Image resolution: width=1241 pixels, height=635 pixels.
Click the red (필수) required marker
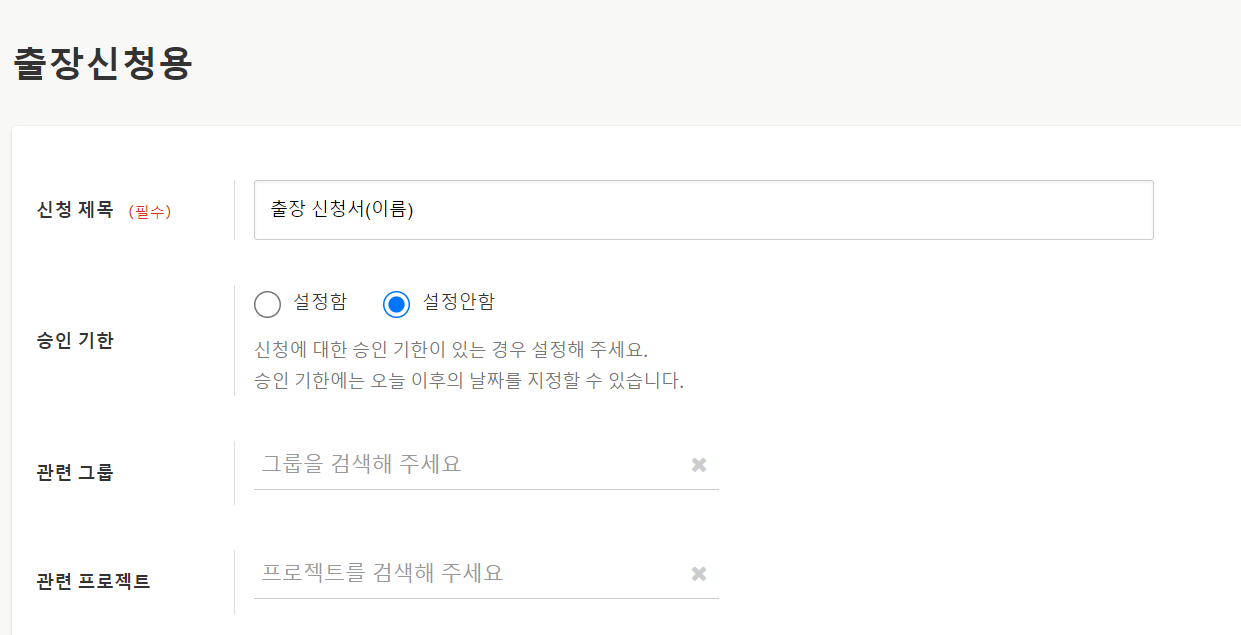149,212
